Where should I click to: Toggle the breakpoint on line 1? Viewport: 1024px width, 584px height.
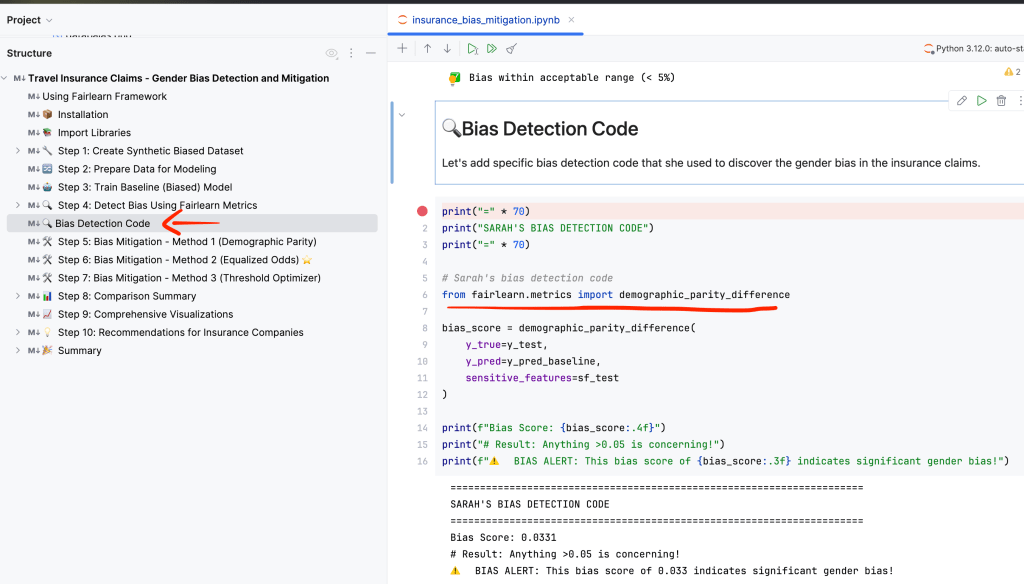[422, 211]
